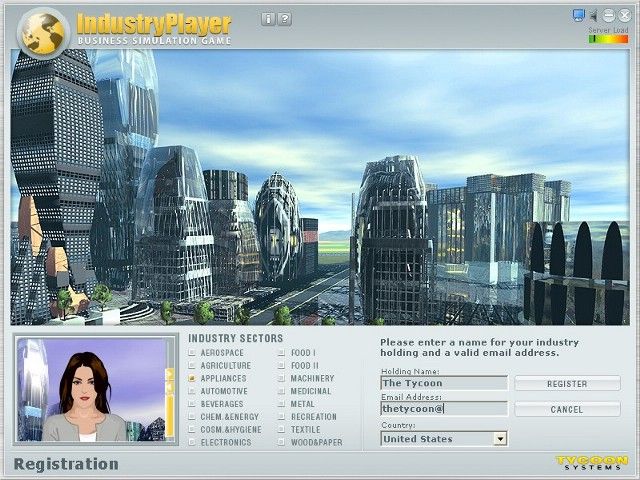The width and height of the screenshot is (640, 480).
Task: Click the info 'i' icon
Action: pyautogui.click(x=267, y=19)
